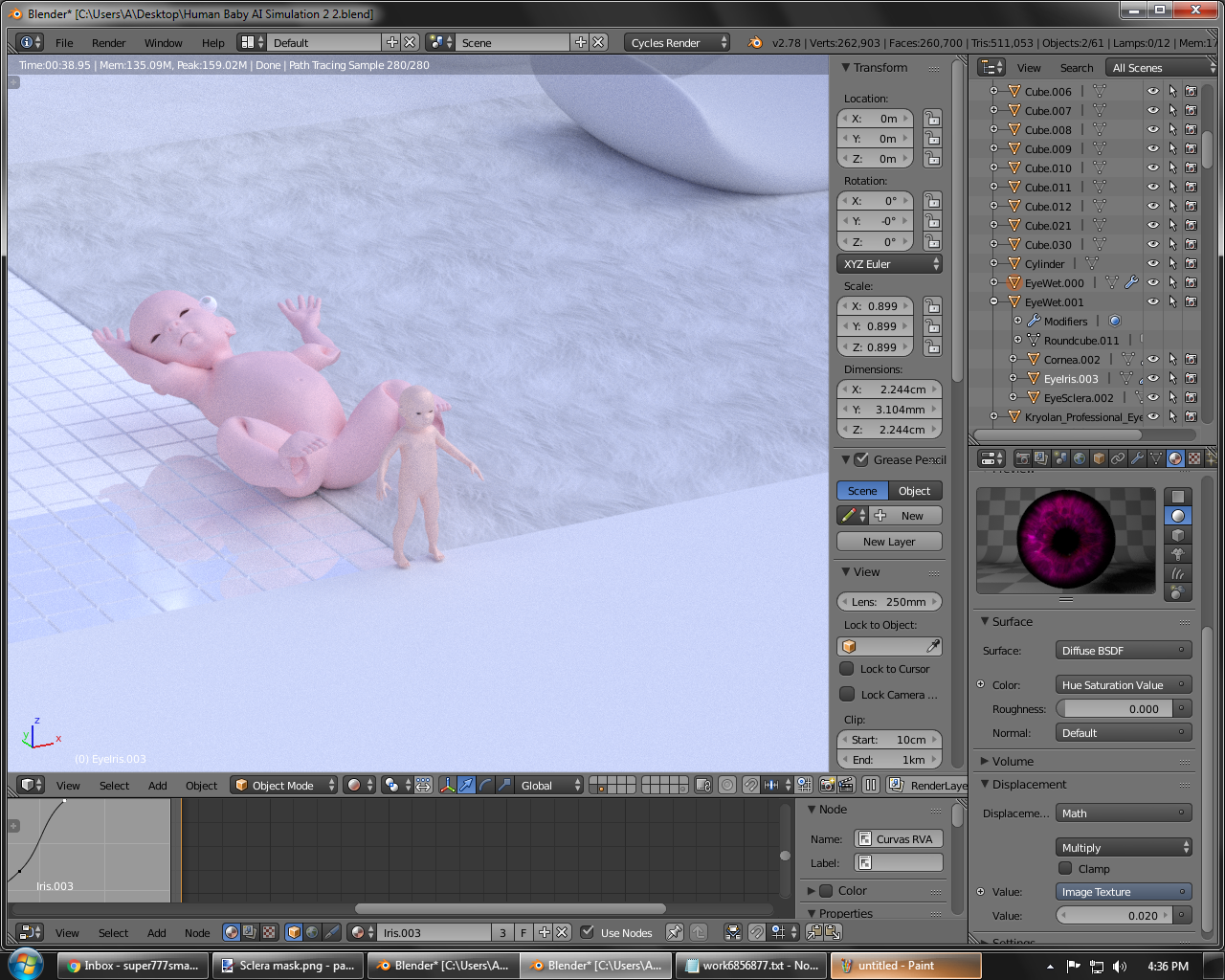Pin the node tree with pin icon
This screenshot has height=980, width=1225.
(675, 932)
